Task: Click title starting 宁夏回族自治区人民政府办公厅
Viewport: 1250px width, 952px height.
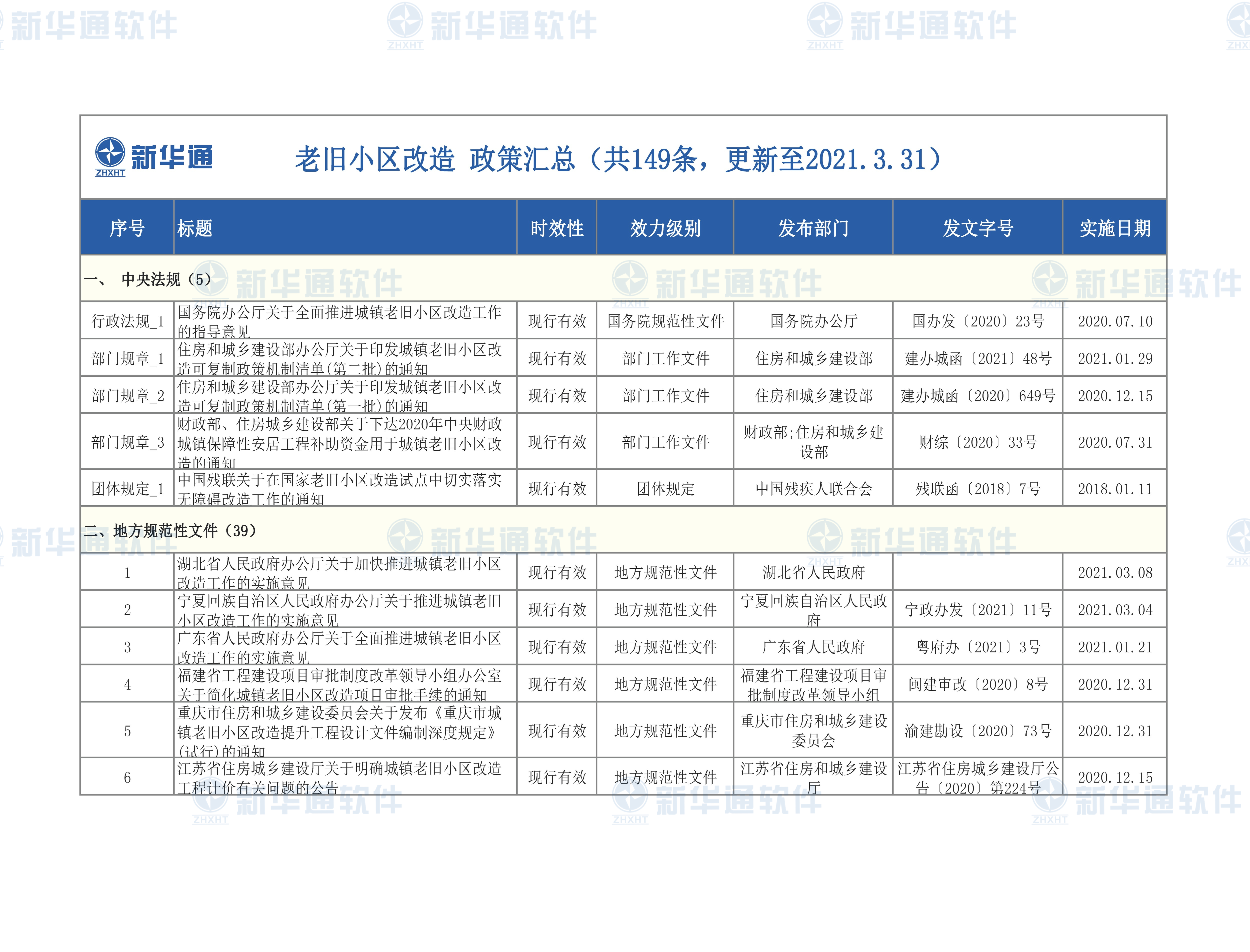Action: coord(339,610)
